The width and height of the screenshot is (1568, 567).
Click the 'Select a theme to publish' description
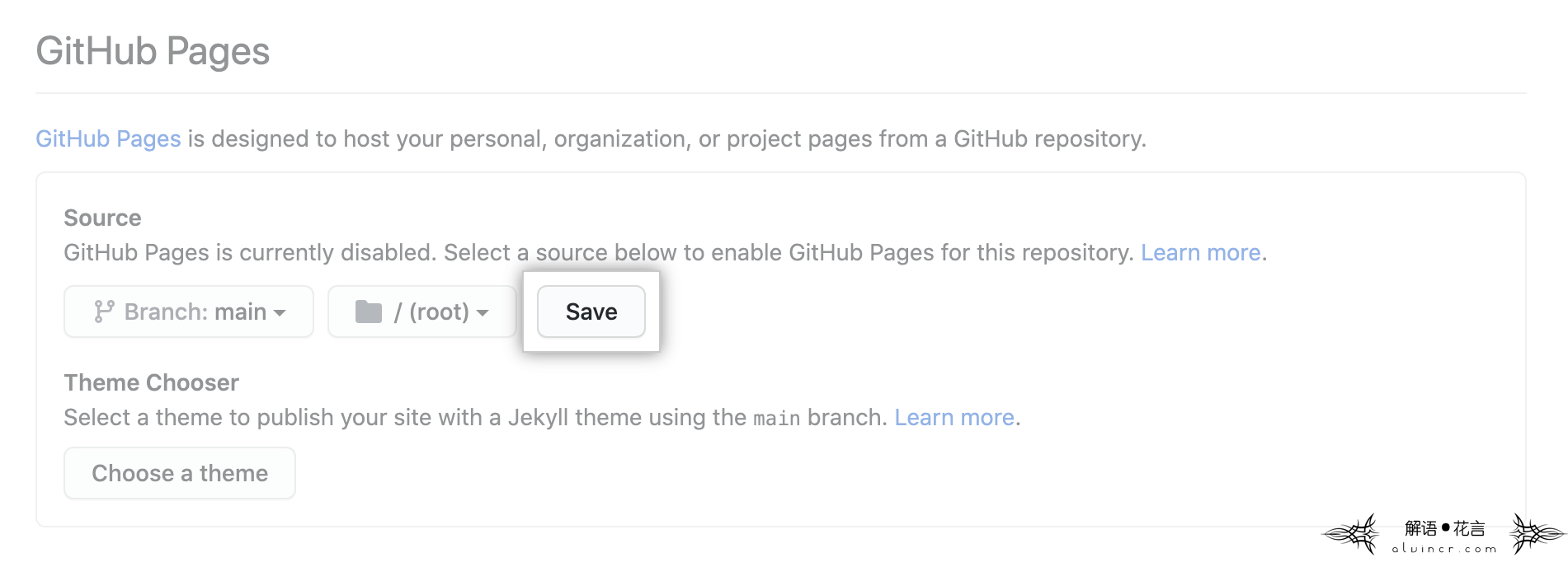point(542,417)
